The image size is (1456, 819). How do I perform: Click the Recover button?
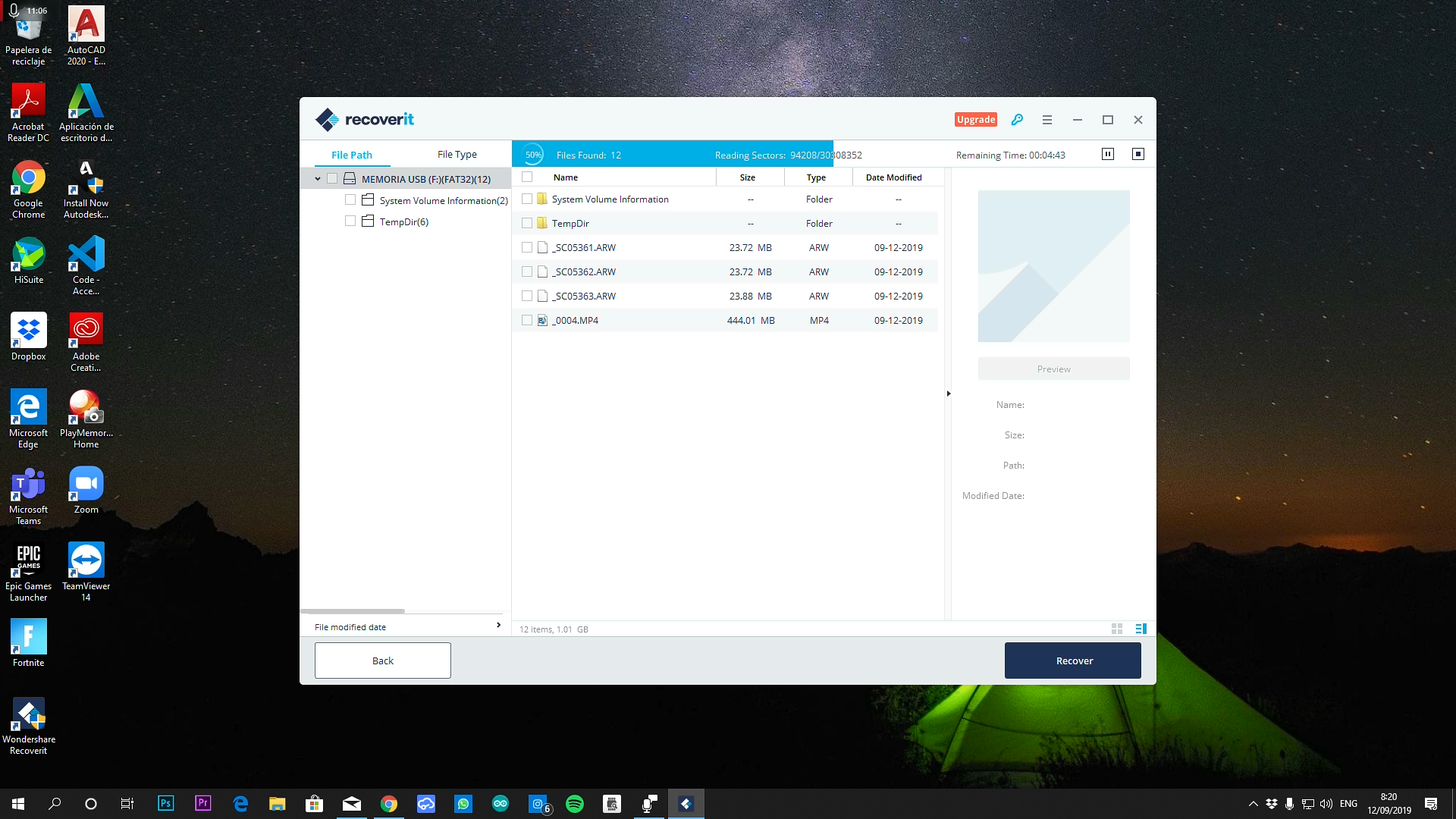pos(1073,661)
